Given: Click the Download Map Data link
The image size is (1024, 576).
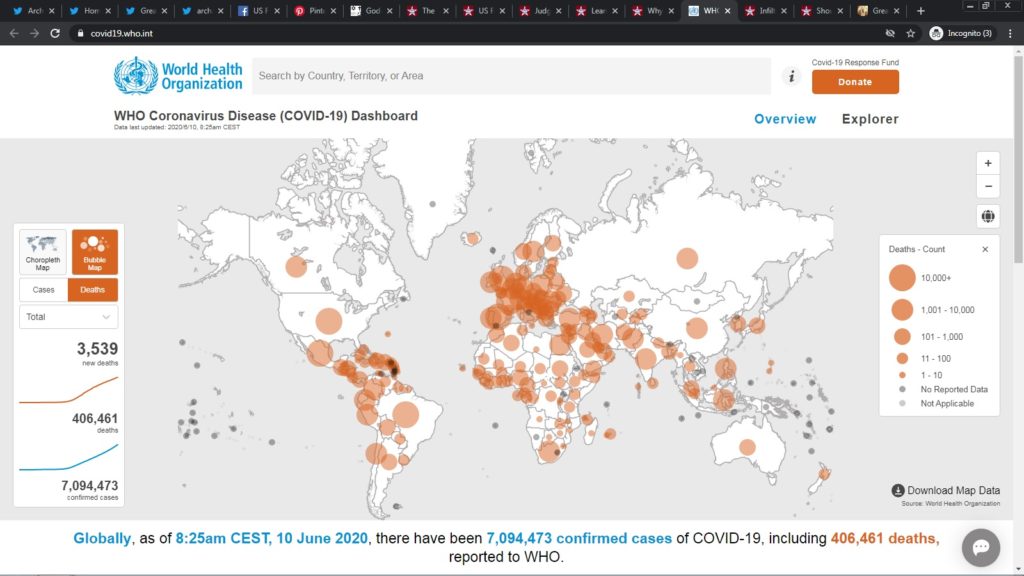Looking at the screenshot, I should (x=945, y=491).
